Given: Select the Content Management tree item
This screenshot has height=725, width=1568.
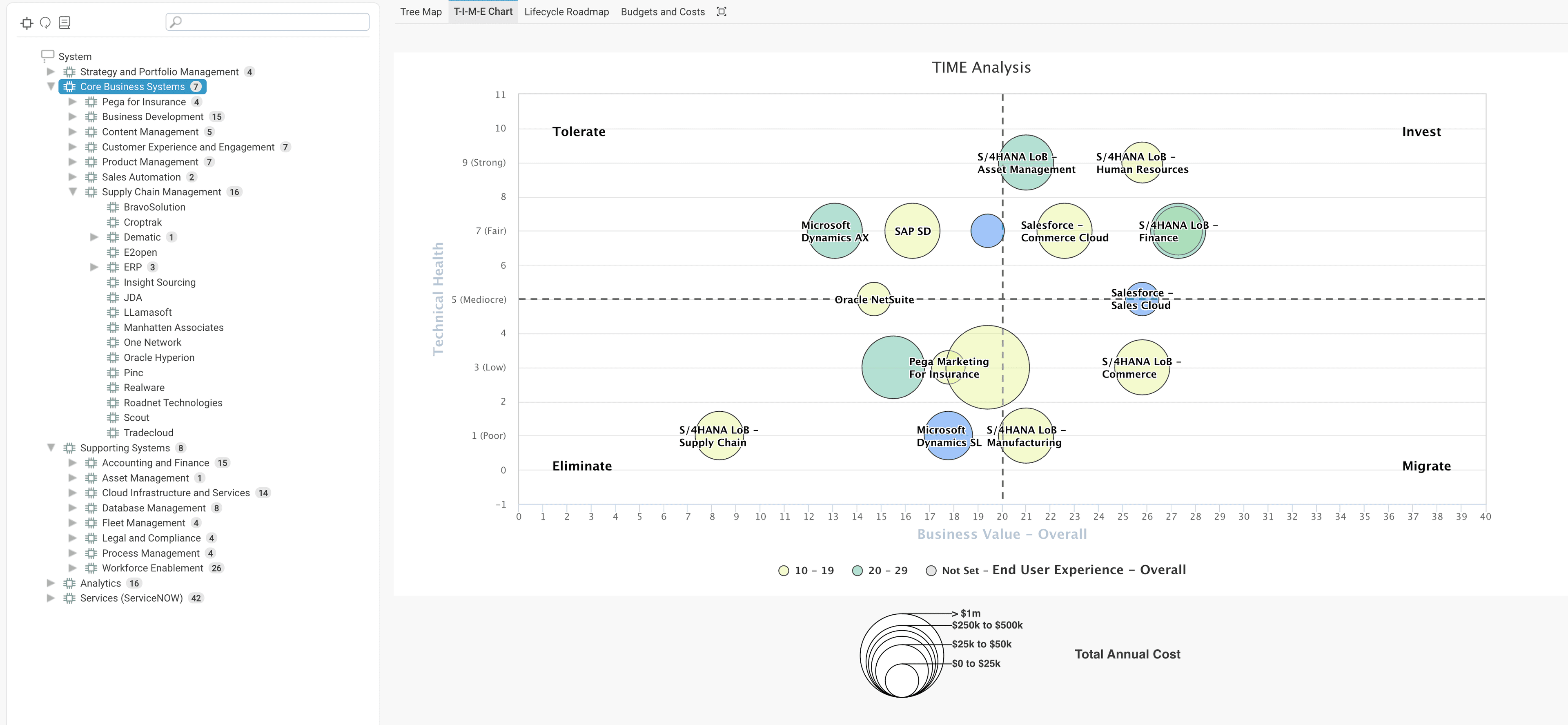Looking at the screenshot, I should tap(150, 132).
